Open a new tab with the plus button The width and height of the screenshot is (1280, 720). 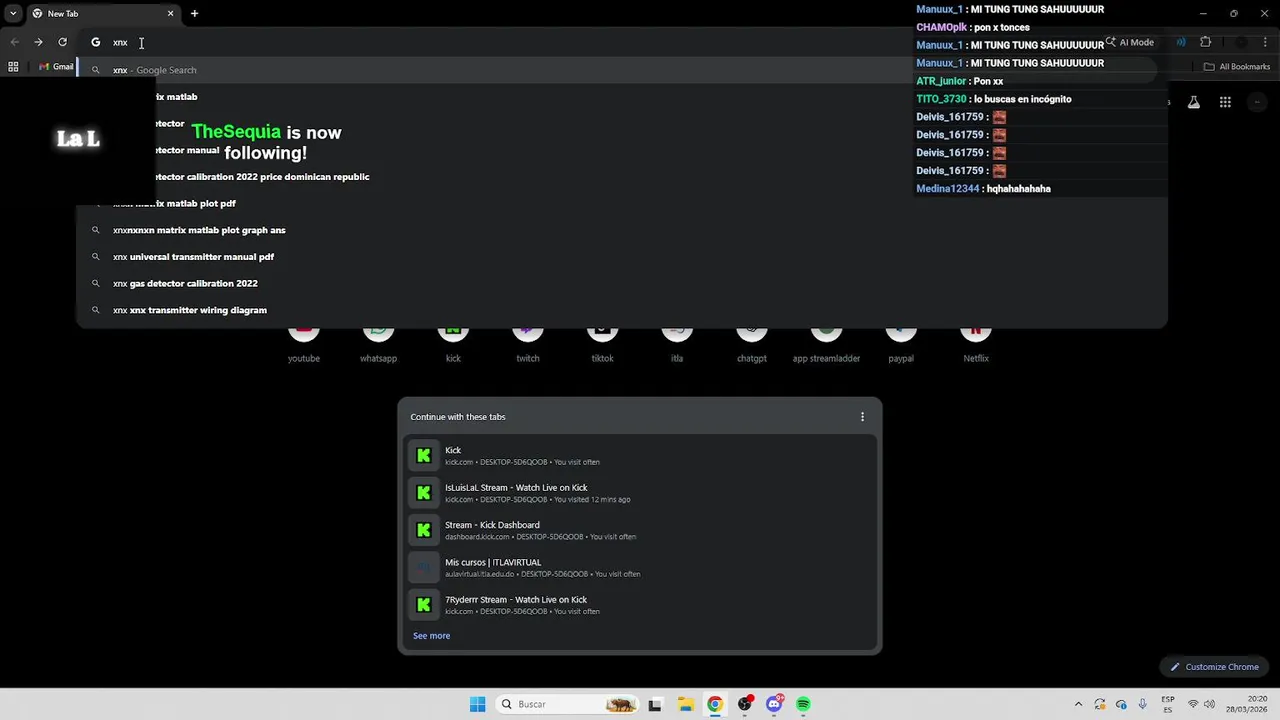click(x=194, y=13)
